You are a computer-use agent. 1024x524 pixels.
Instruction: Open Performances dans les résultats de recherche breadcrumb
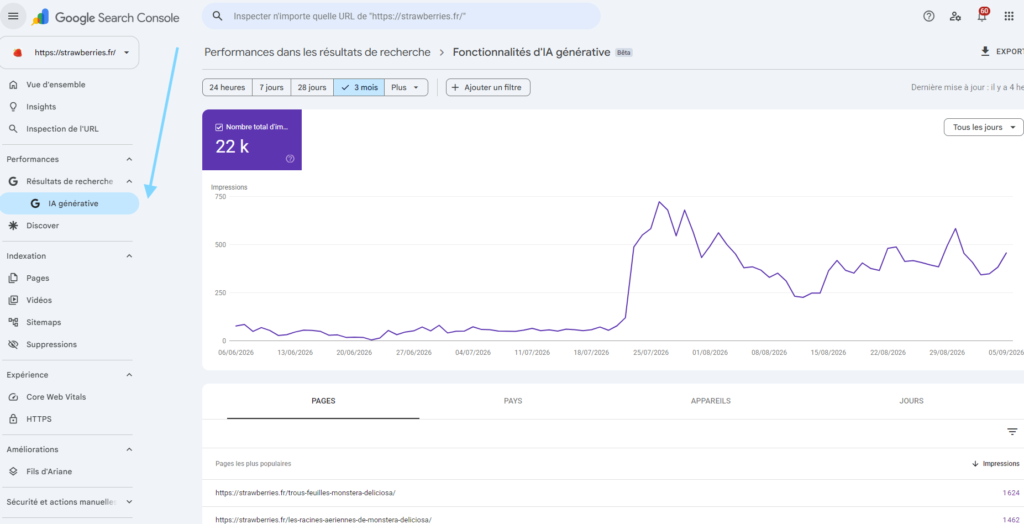[317, 52]
